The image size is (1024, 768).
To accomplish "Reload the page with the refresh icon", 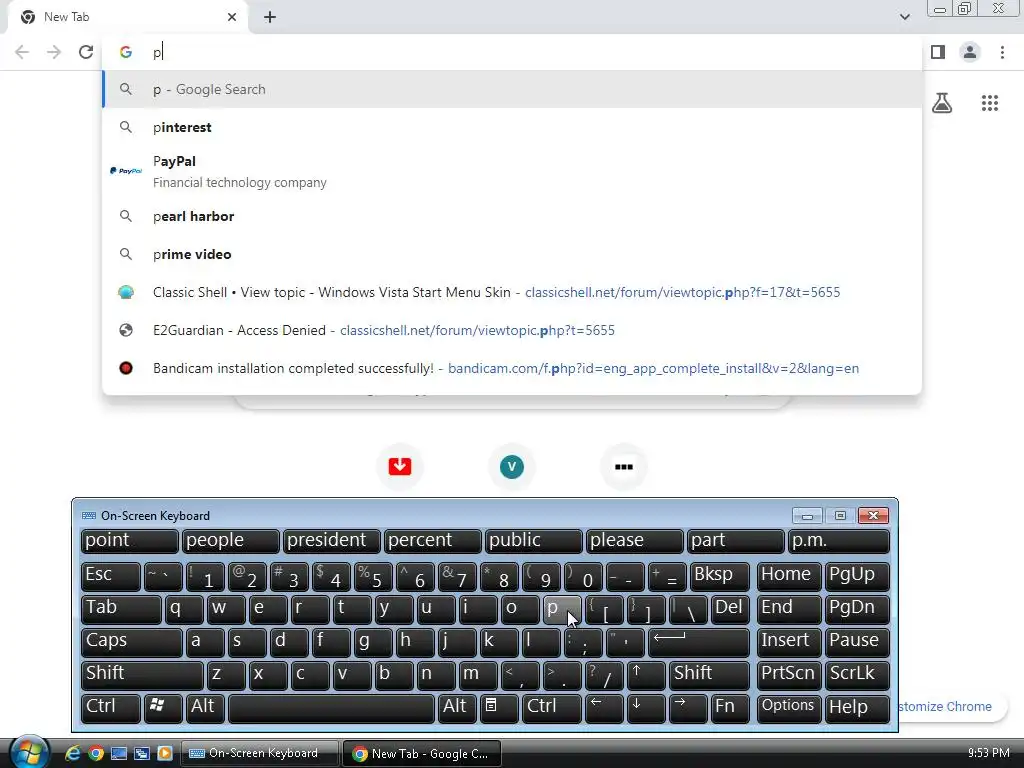I will 86,52.
